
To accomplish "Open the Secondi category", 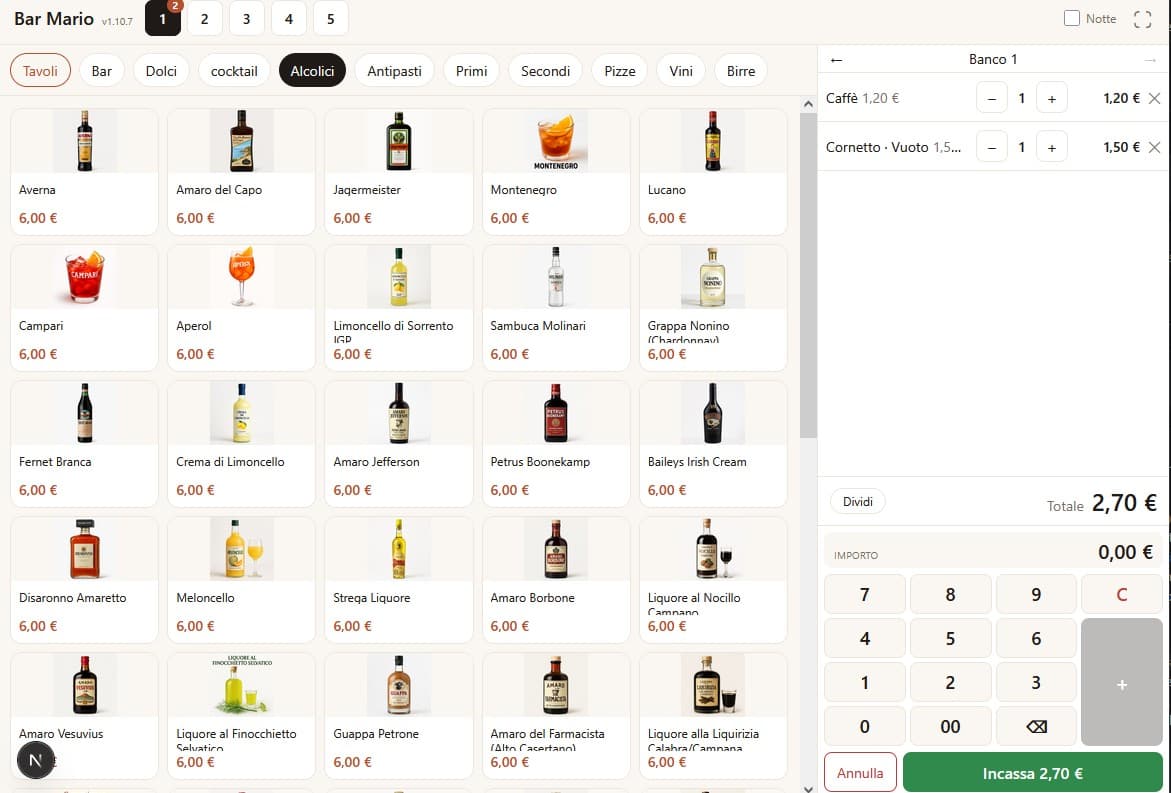I will coord(545,70).
